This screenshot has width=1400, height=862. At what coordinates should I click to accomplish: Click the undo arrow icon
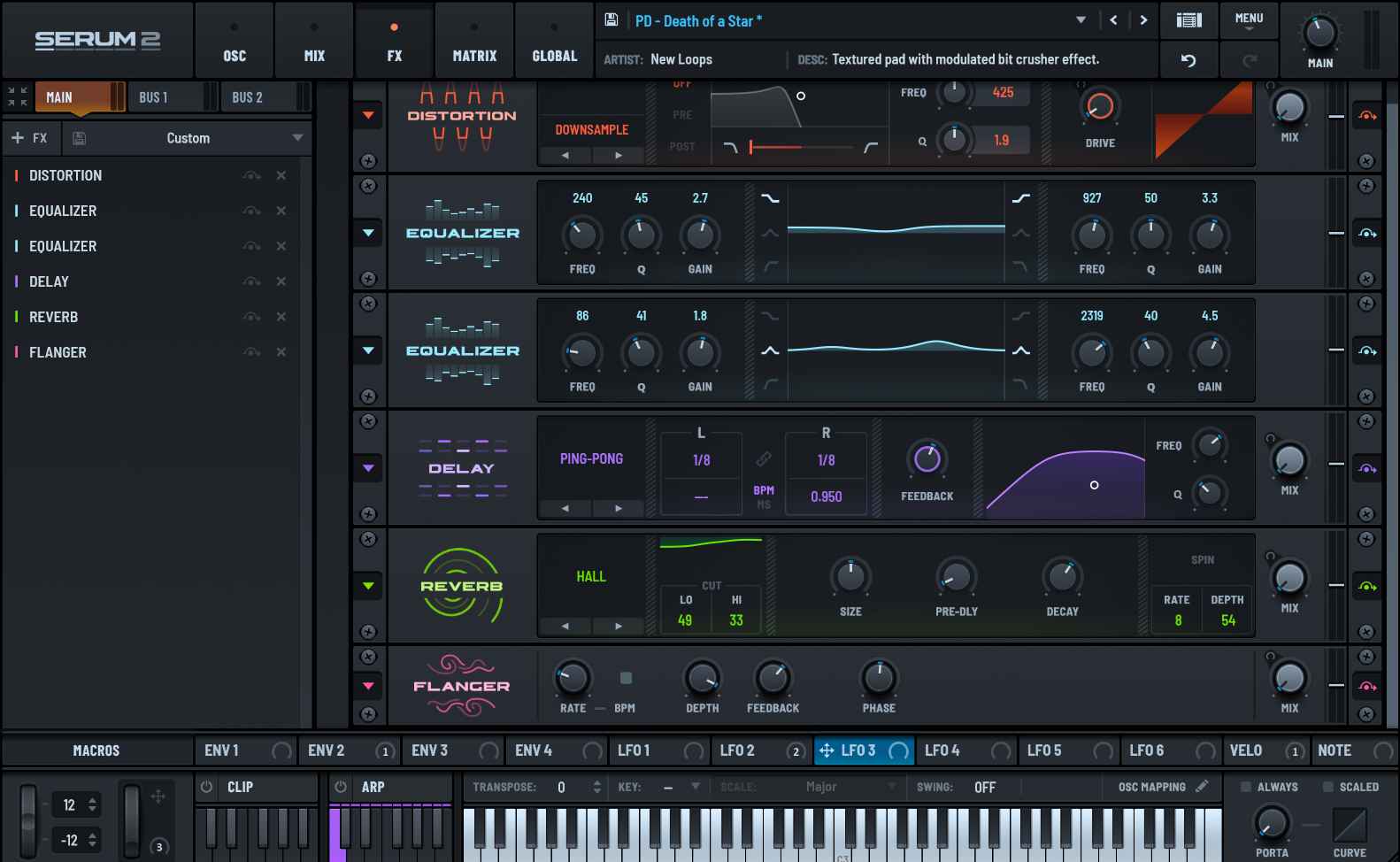point(1188,60)
